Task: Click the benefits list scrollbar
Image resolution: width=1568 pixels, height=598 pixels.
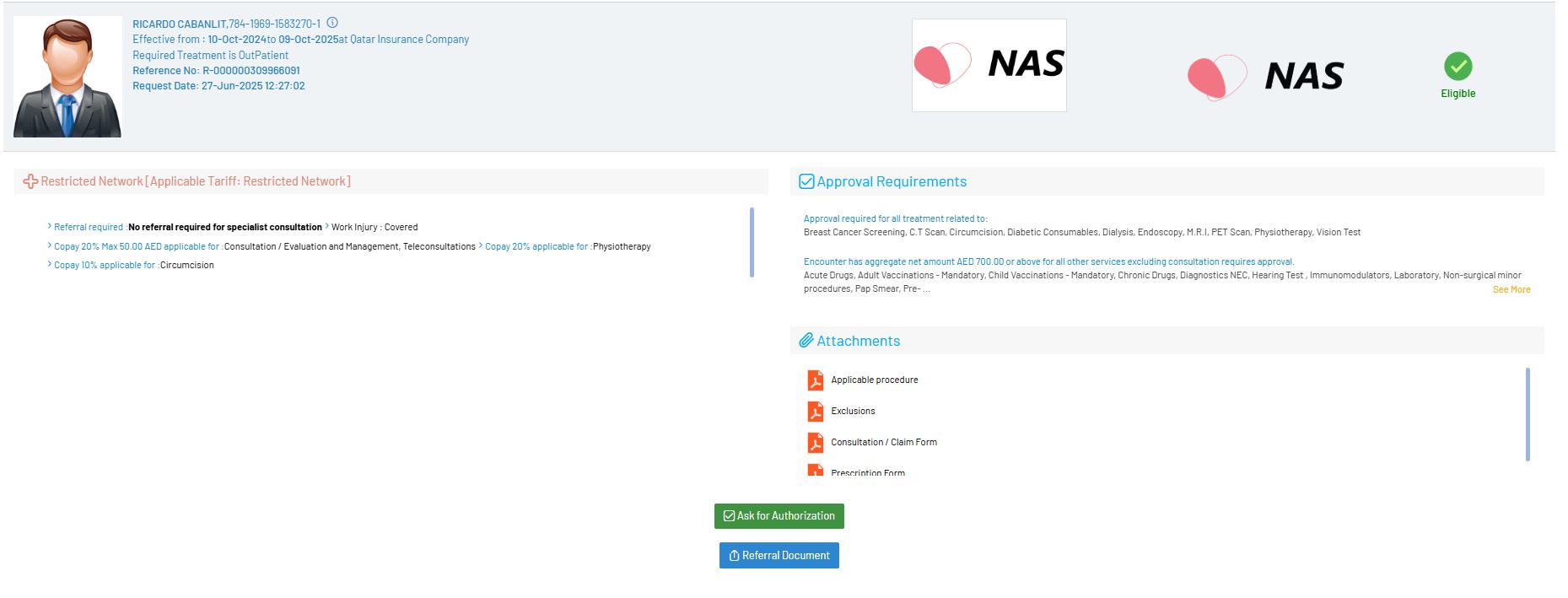Action: tap(752, 242)
